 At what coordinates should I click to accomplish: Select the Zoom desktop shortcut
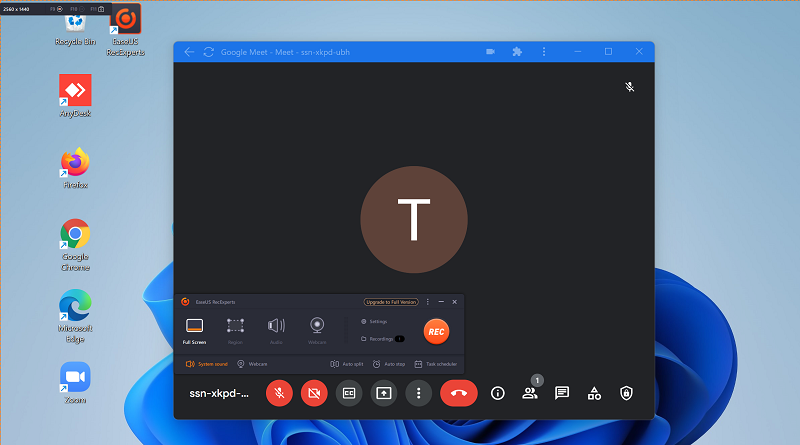point(75,383)
